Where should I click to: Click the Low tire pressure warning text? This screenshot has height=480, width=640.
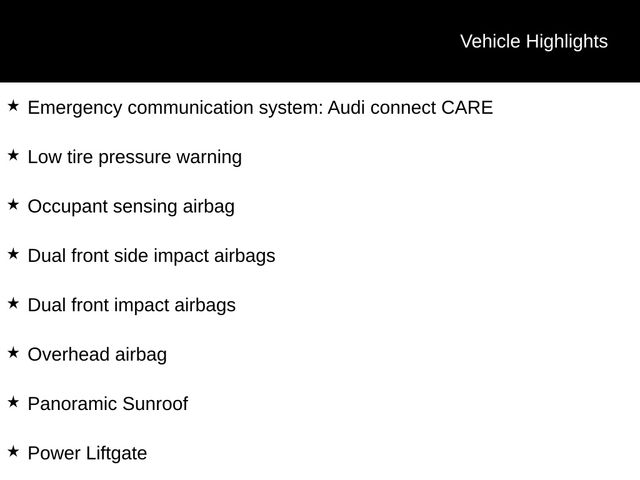pyautogui.click(x=134, y=157)
